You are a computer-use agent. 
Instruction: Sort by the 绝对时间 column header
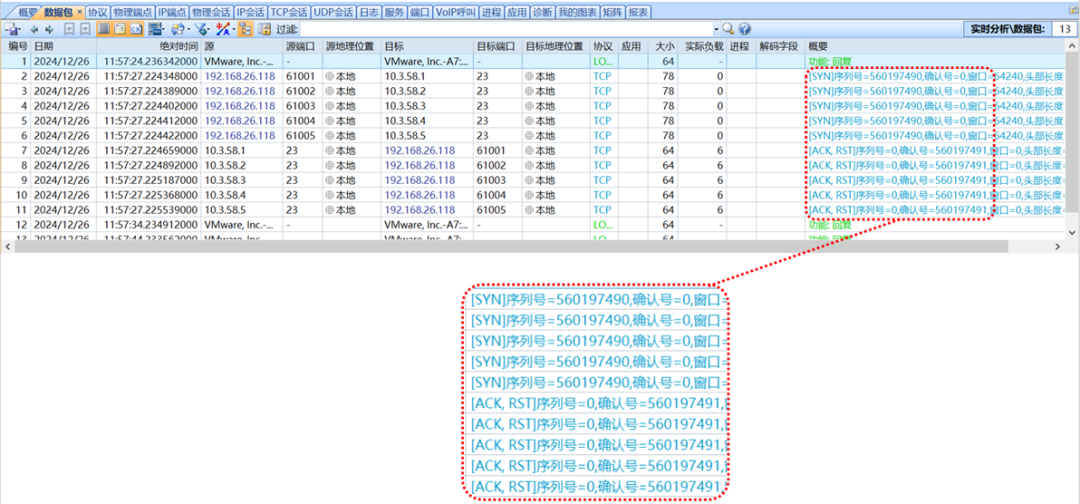178,46
